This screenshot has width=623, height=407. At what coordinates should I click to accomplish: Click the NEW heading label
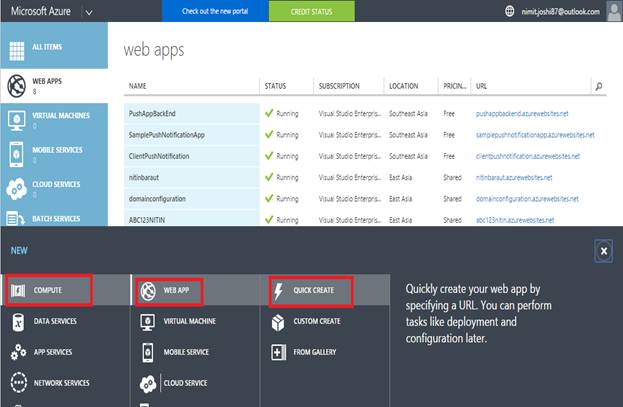[19, 251]
